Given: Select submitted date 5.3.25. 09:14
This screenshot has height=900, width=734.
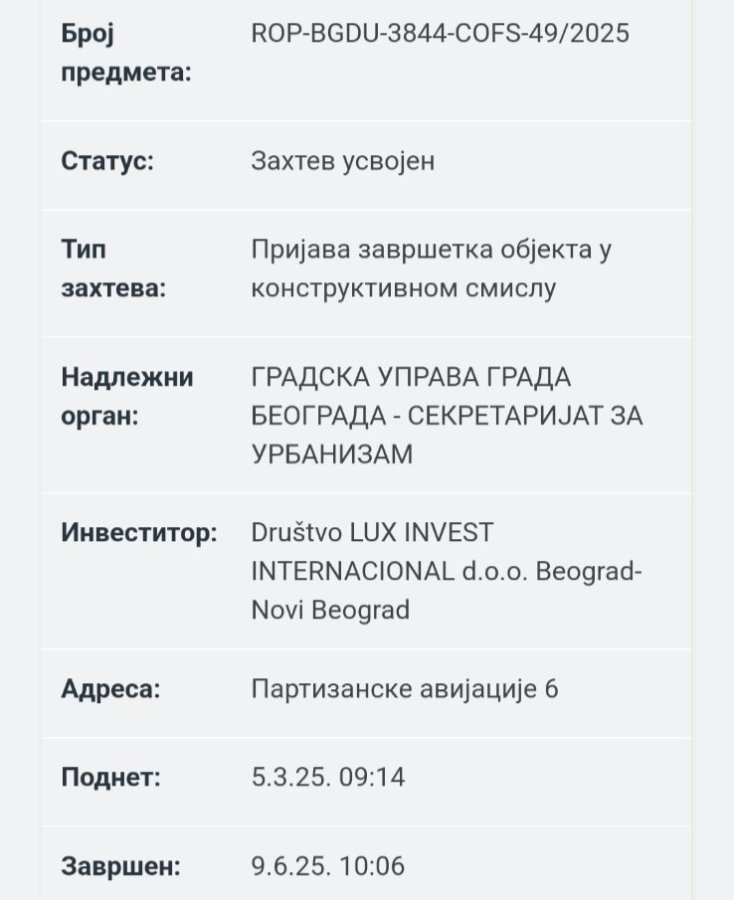Looking at the screenshot, I should (x=328, y=777).
